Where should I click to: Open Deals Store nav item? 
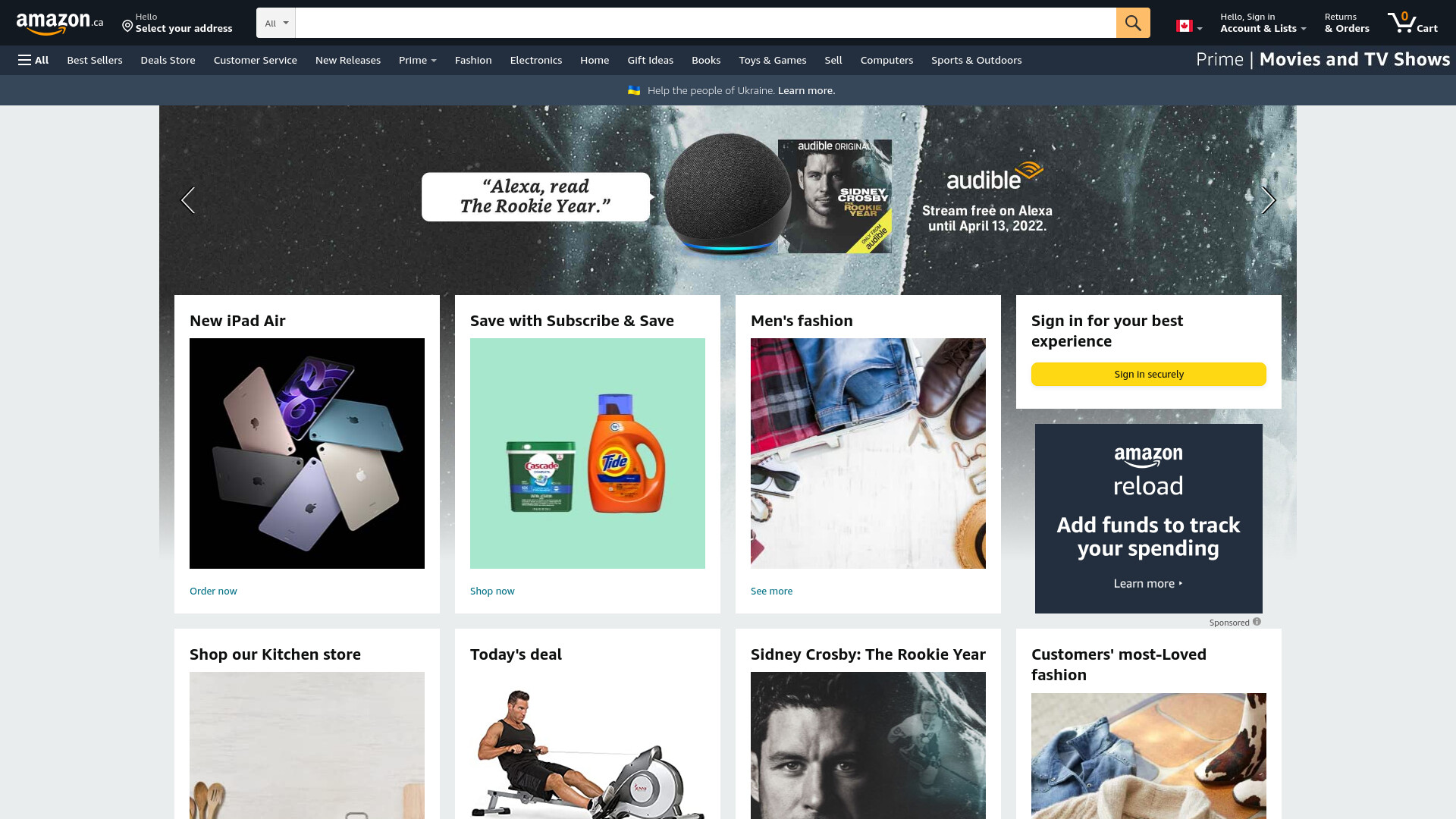pyautogui.click(x=168, y=60)
